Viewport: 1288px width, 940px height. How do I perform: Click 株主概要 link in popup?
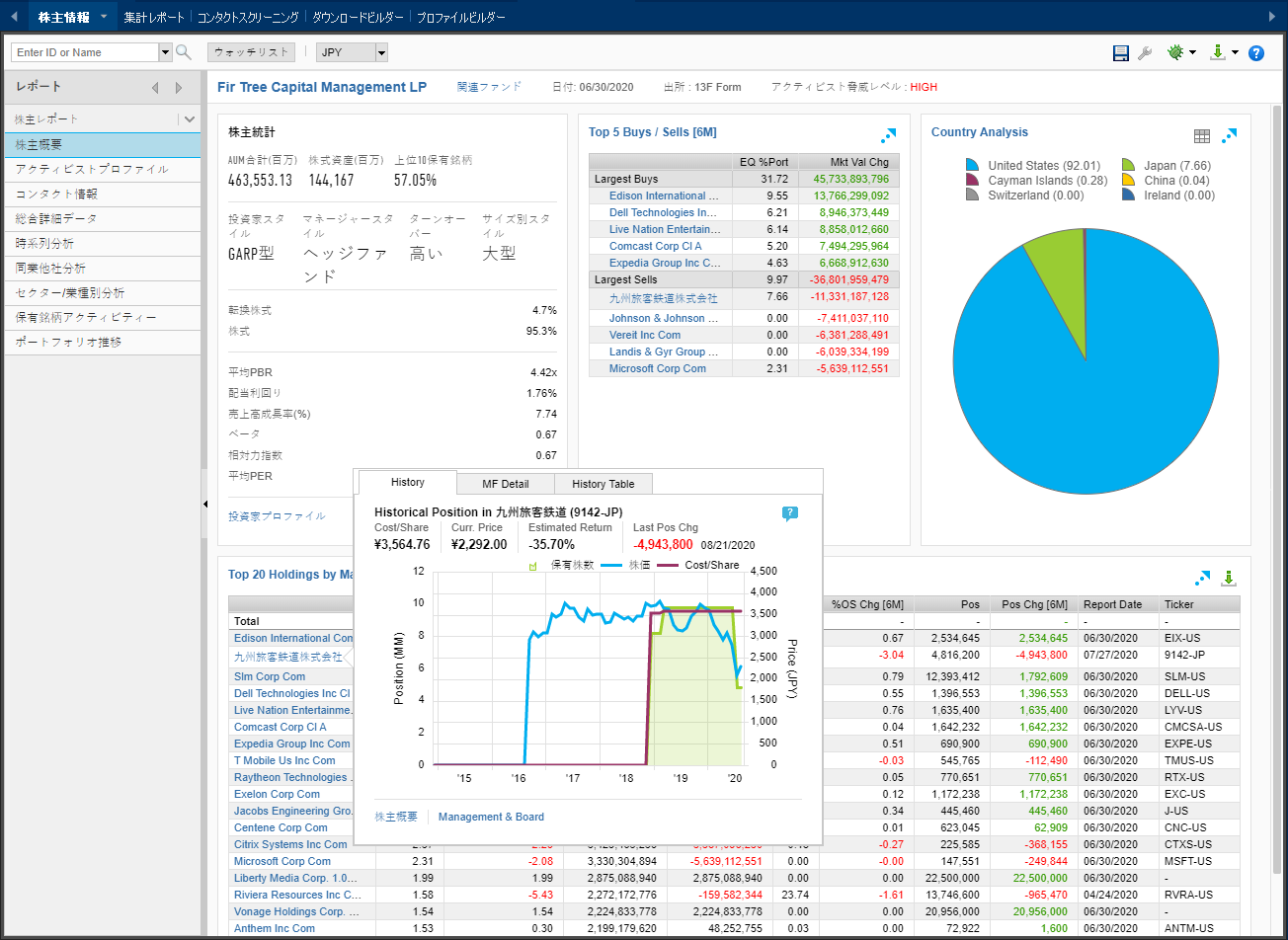click(396, 817)
